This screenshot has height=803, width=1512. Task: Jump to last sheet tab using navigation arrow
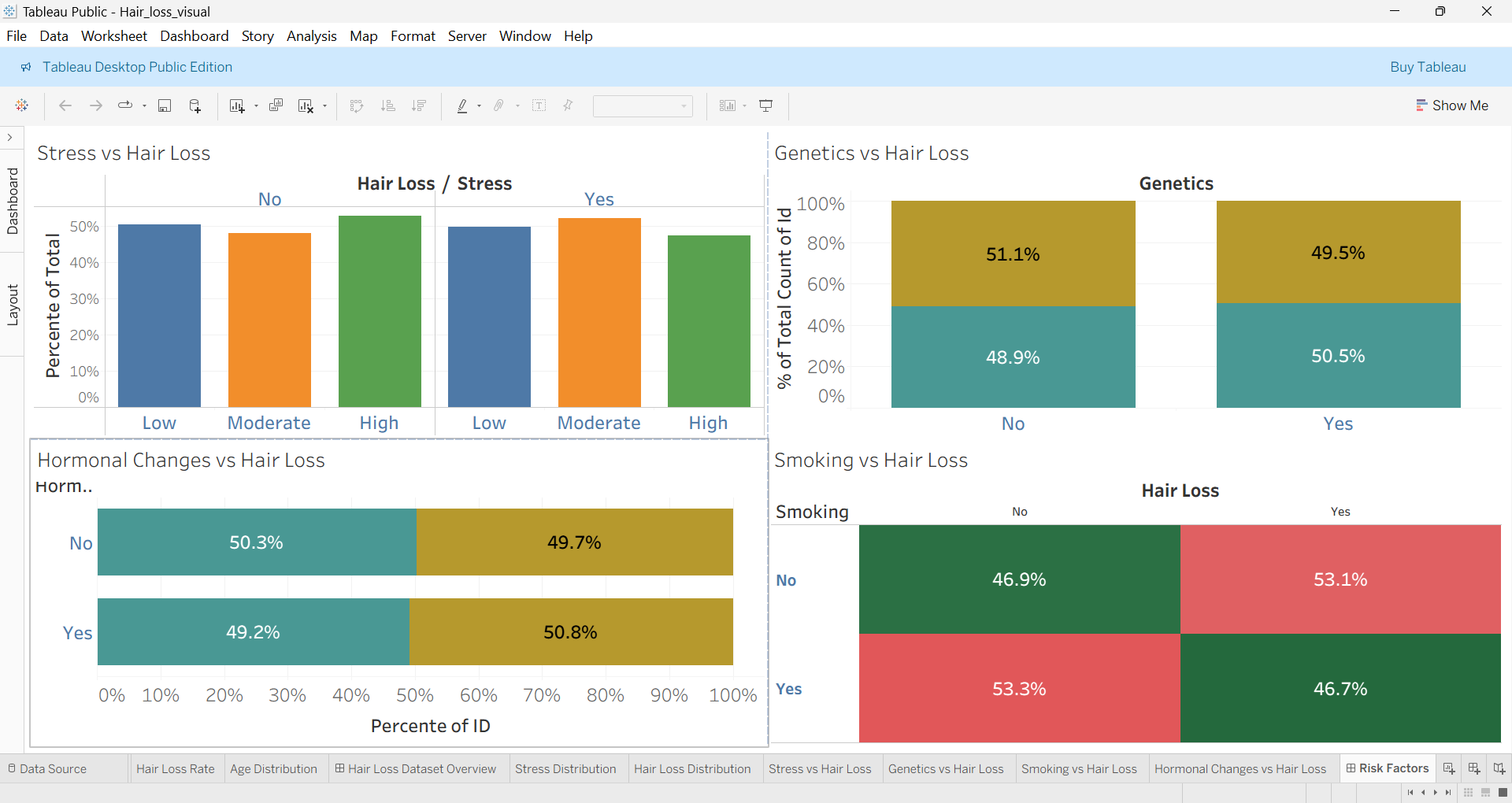tap(1448, 793)
